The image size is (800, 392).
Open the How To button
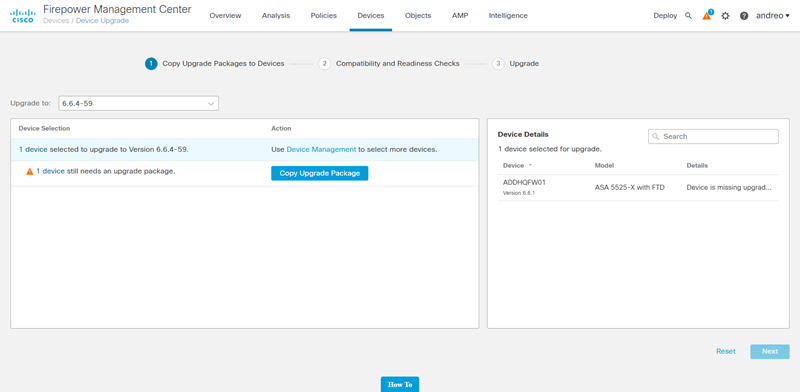[400, 384]
